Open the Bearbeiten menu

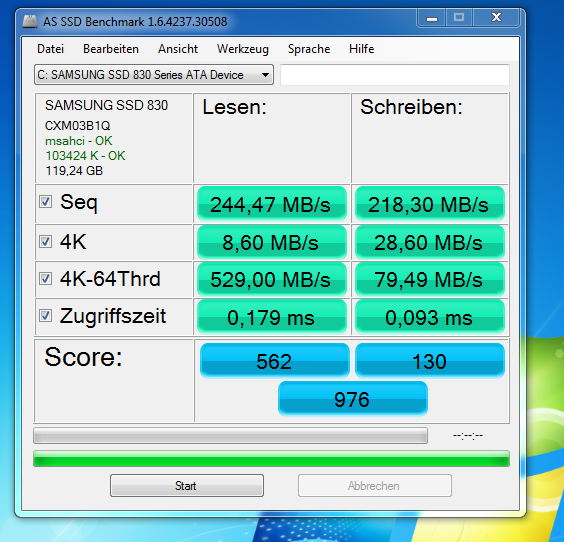click(111, 49)
